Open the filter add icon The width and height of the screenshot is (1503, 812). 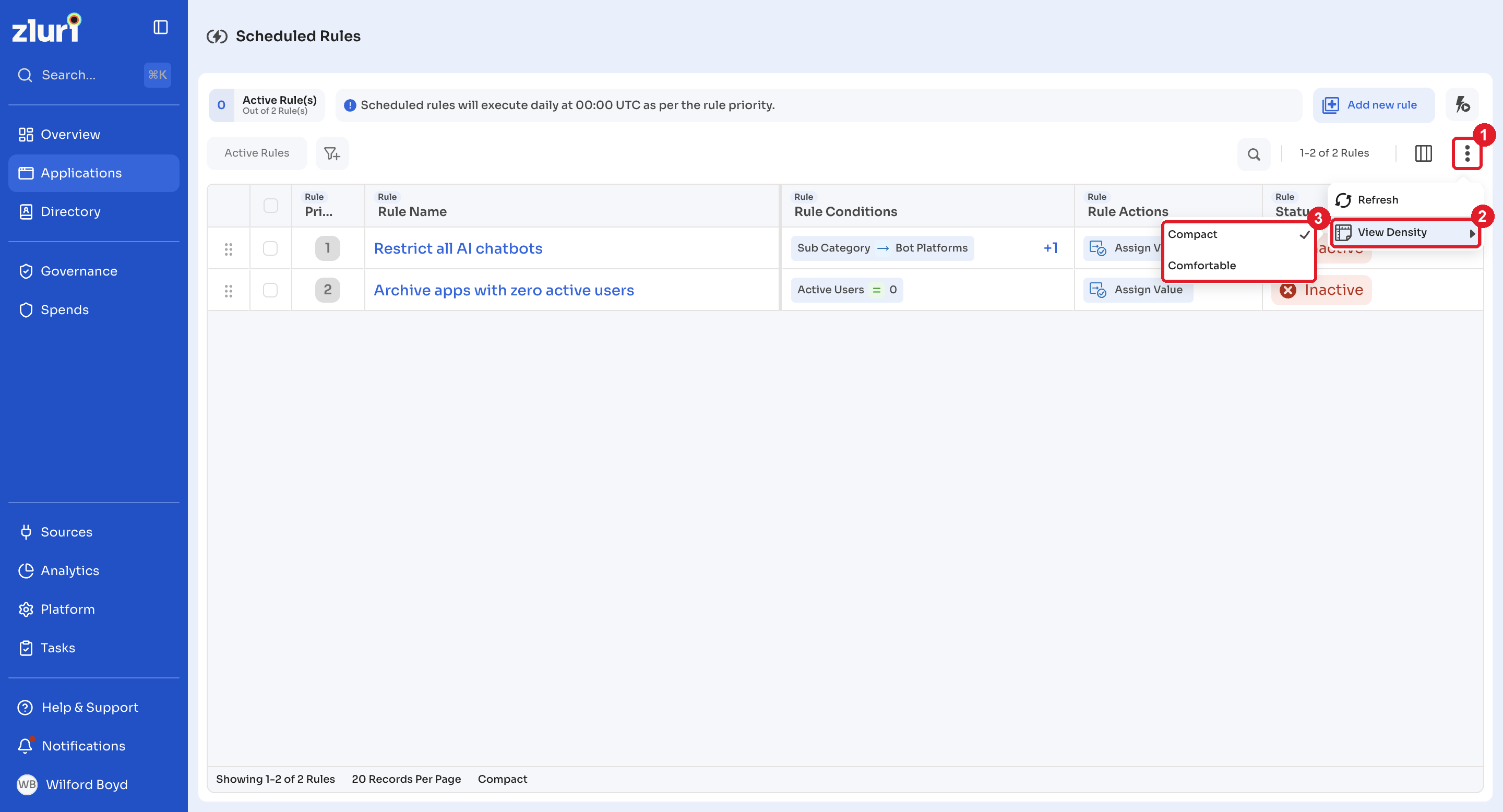click(x=332, y=153)
